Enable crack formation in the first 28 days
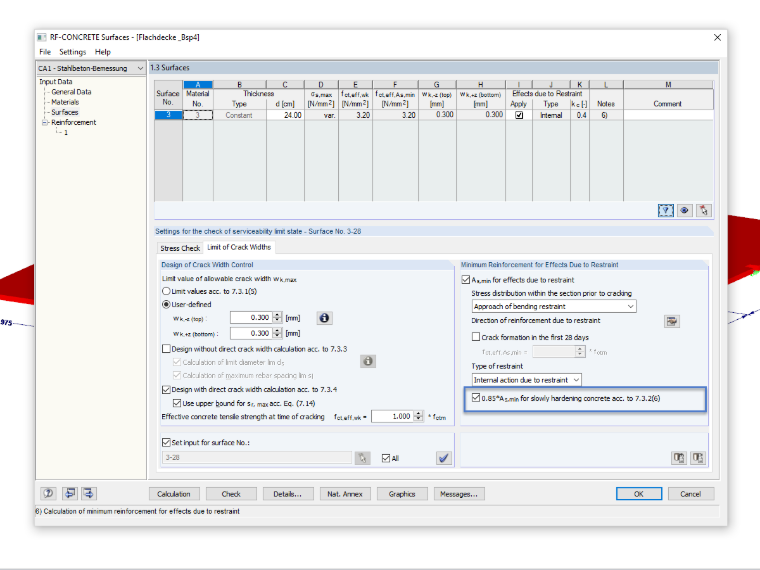 pyautogui.click(x=476, y=336)
